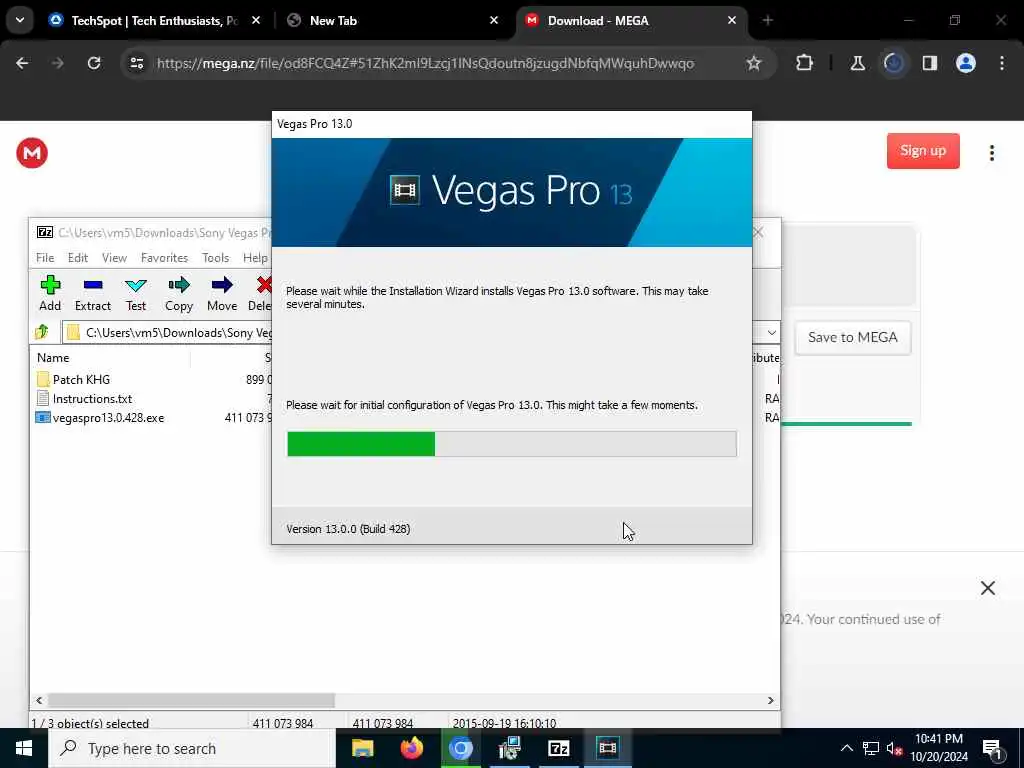The height and width of the screenshot is (768, 1024).
Task: Click the up-folder icon in 7-Zip
Action: pyautogui.click(x=42, y=332)
